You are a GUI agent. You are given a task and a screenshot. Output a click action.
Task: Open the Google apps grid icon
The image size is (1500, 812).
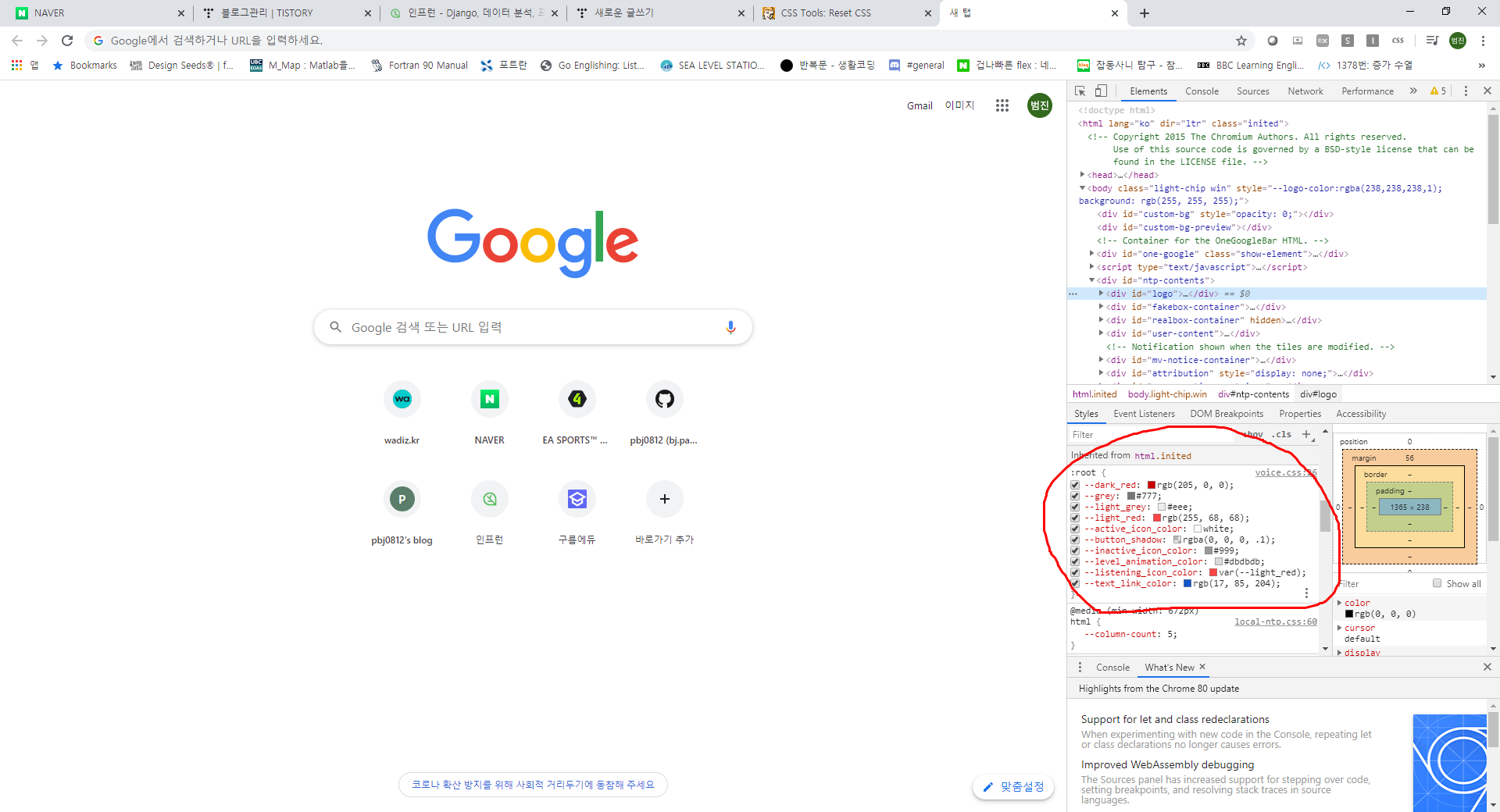click(1002, 105)
